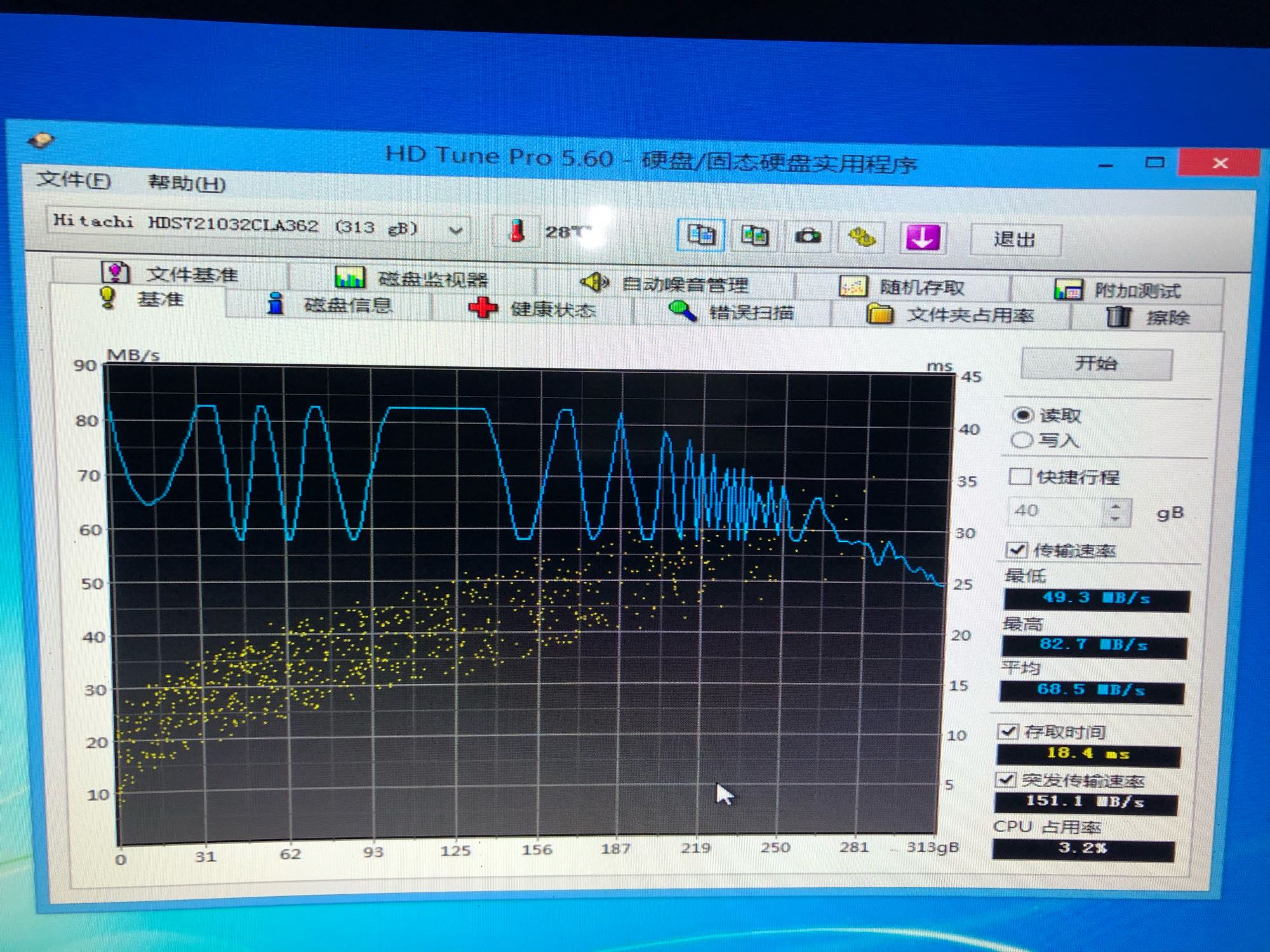Viewport: 1270px width, 952px height.
Task: Open the 帮助(H) menu
Action: click(x=187, y=183)
